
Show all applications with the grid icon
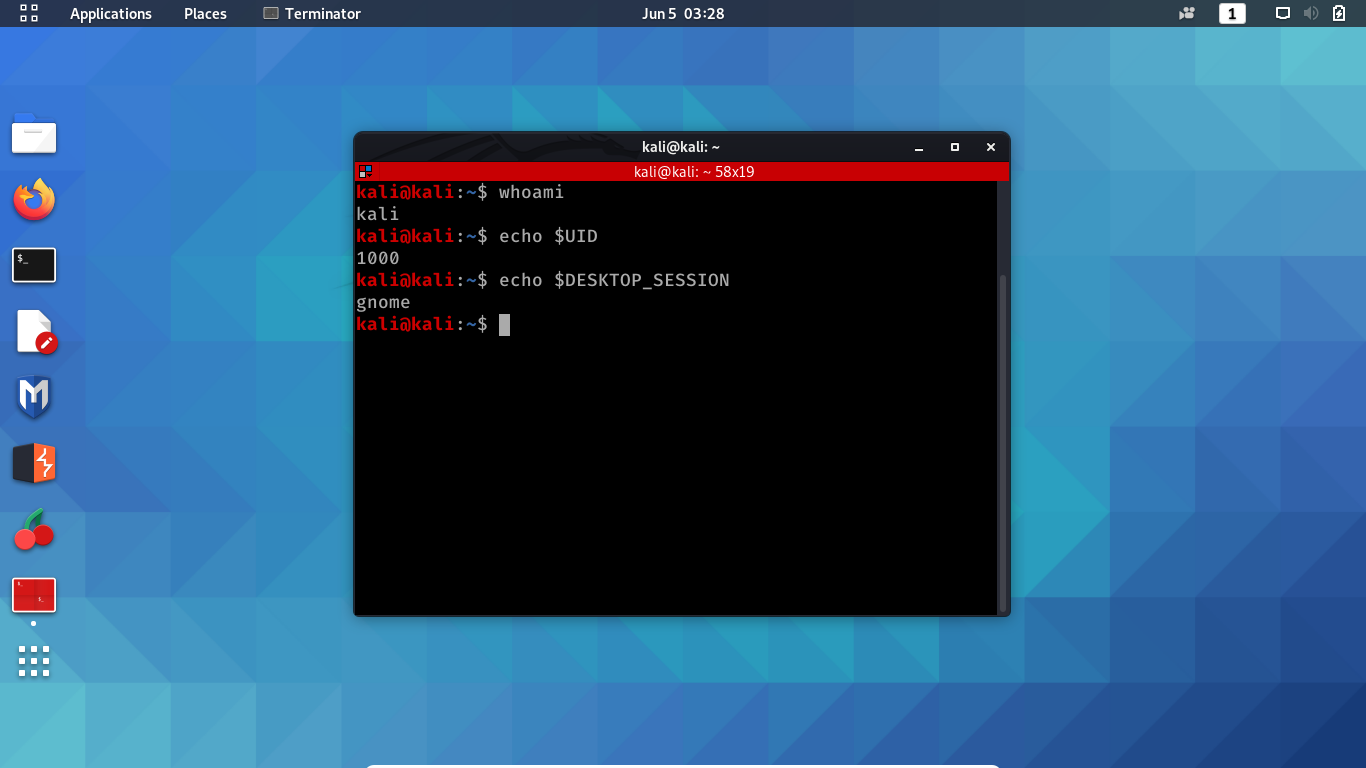coord(33,660)
